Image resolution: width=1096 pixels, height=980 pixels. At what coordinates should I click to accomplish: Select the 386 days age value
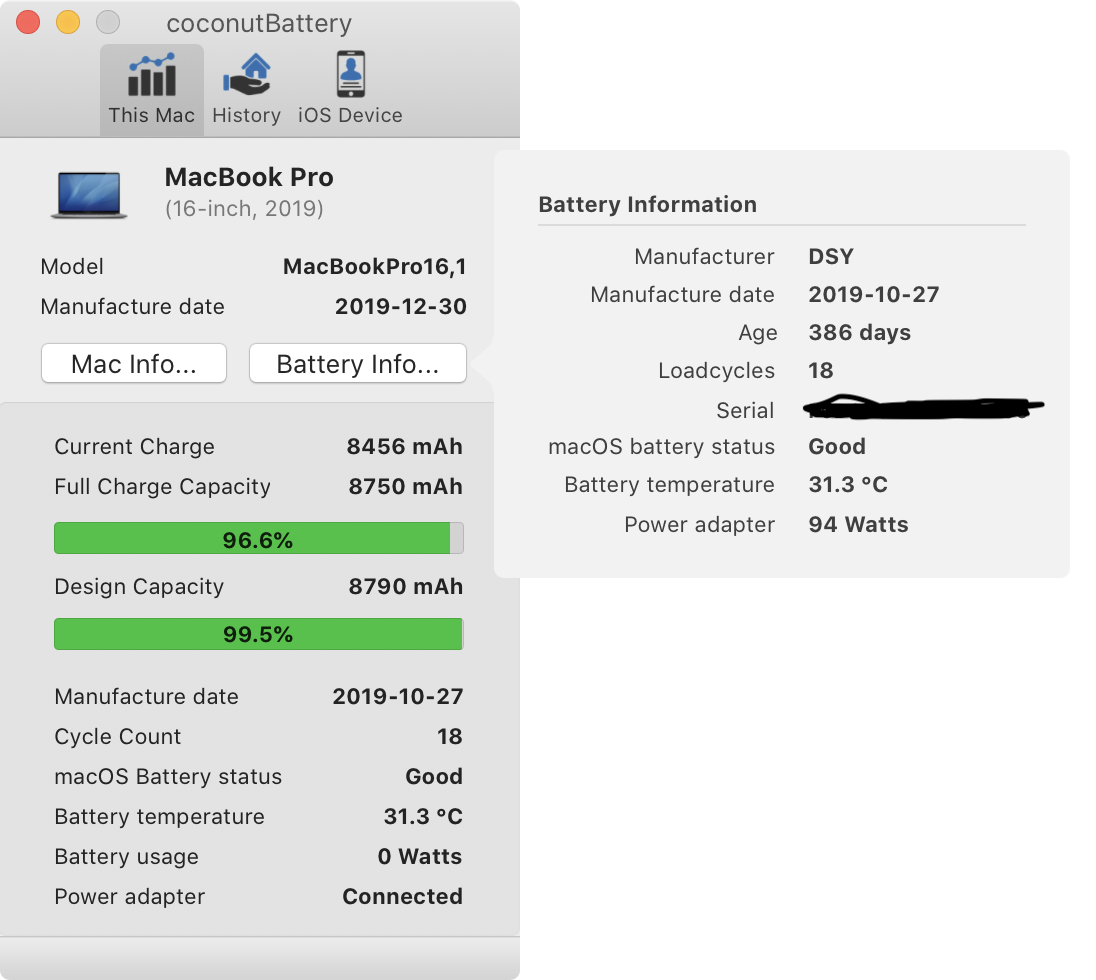tap(860, 333)
